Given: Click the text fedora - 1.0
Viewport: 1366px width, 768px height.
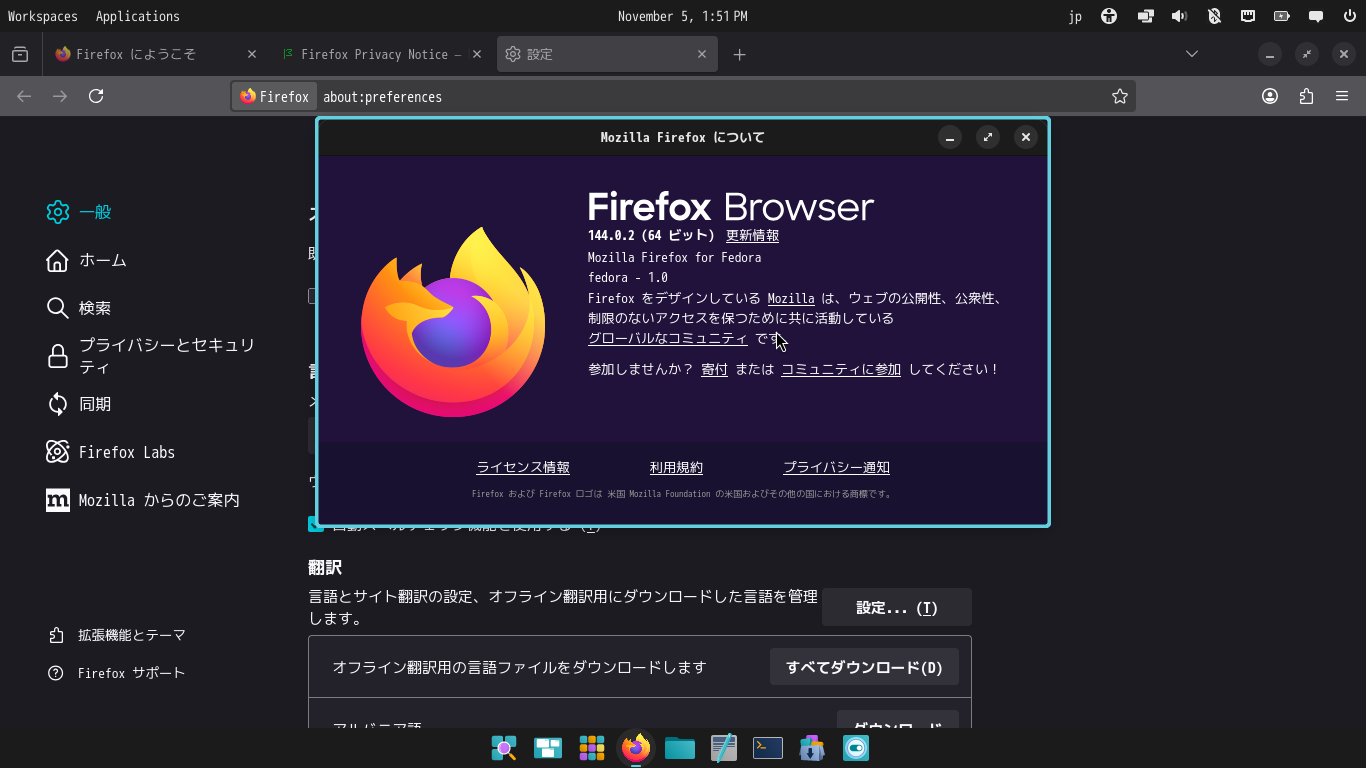Looking at the screenshot, I should (x=628, y=277).
